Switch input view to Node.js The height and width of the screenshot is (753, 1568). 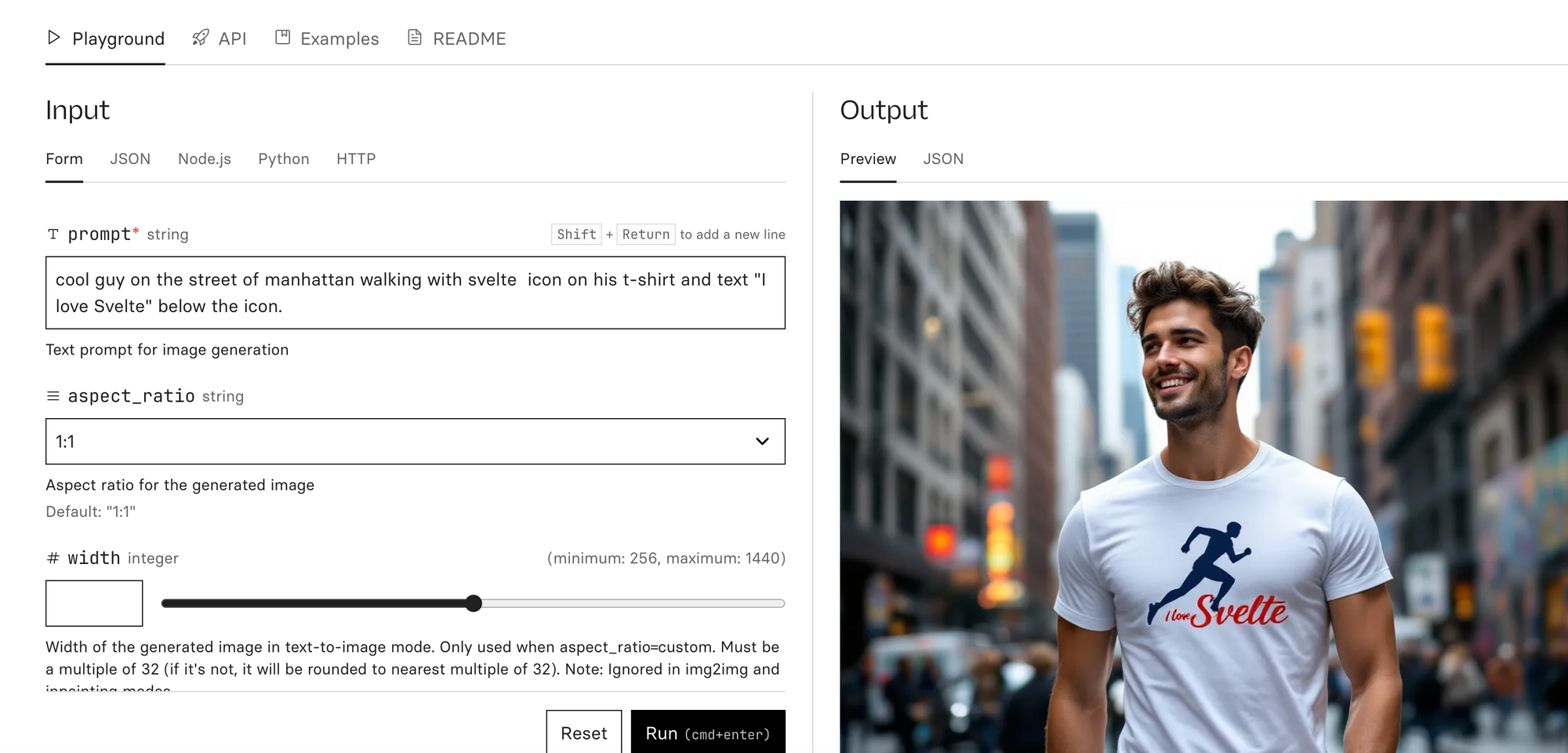(x=205, y=159)
